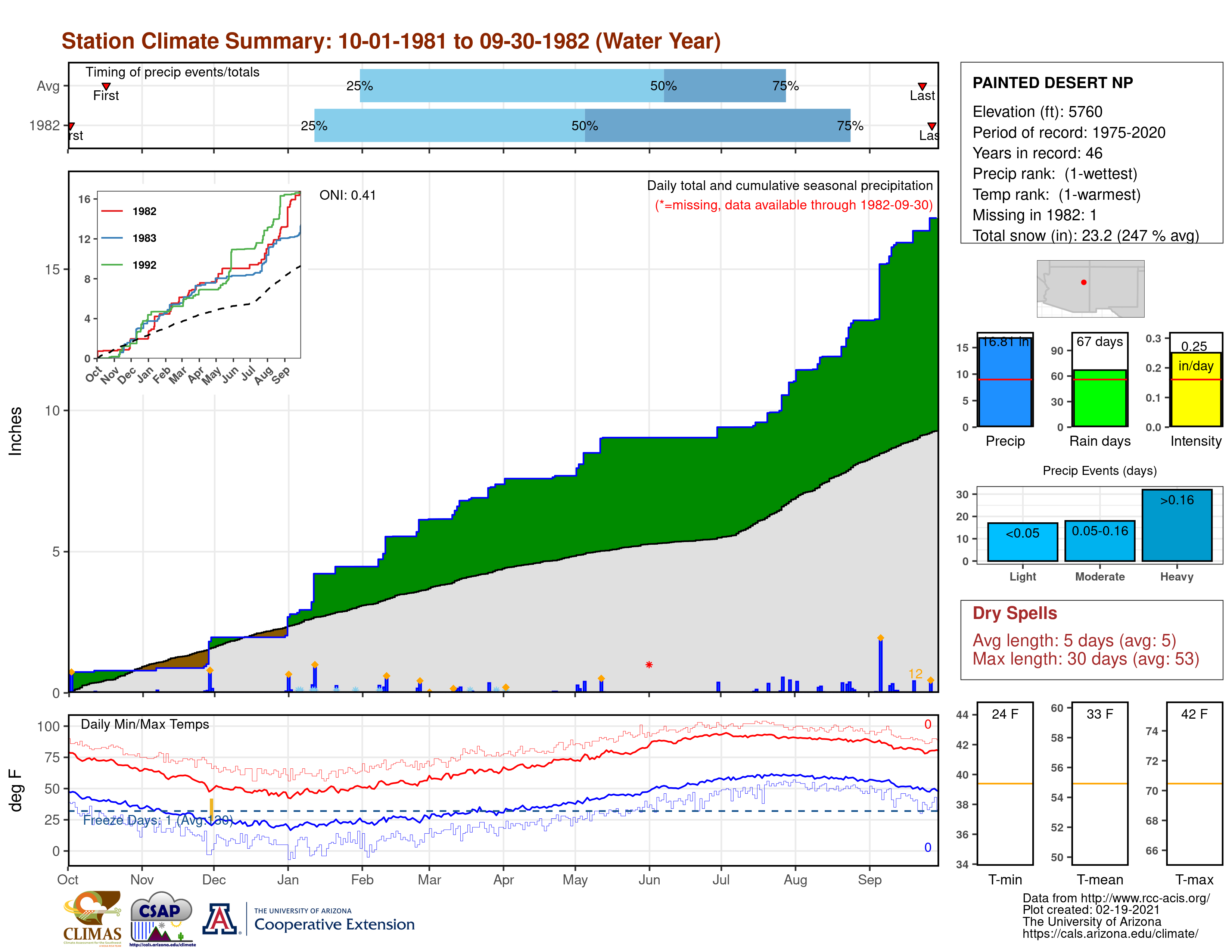Click 'Max length: 30 days (avg: 53)' text
The height and width of the screenshot is (952, 1232).
pos(1086,659)
